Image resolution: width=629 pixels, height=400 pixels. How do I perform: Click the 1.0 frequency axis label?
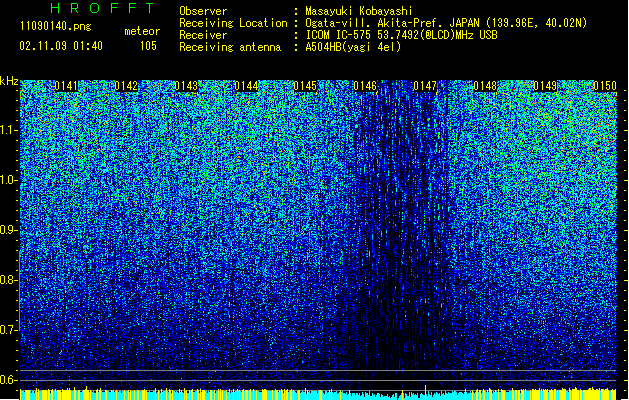9,180
